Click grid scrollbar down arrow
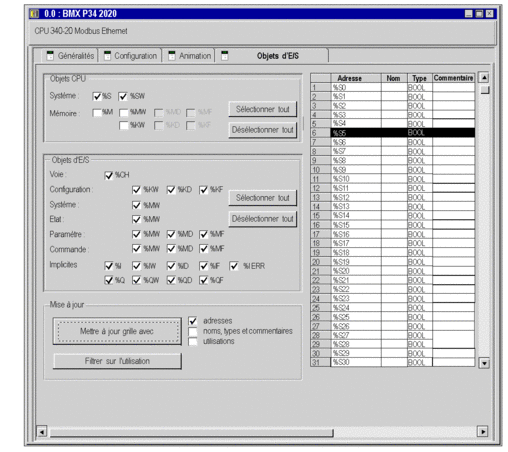This screenshot has height=452, width=508. [x=484, y=363]
